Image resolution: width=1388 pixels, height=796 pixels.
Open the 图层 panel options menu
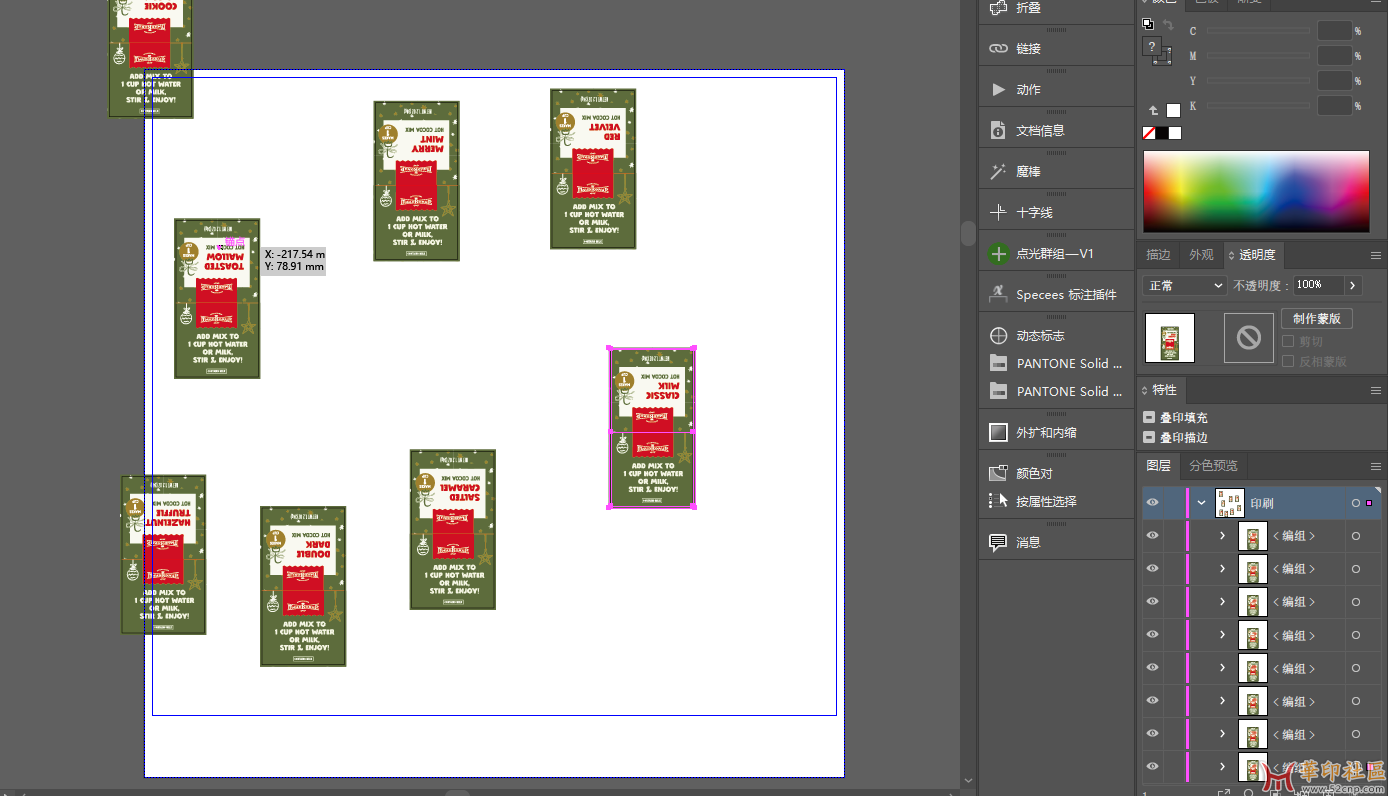tap(1375, 466)
